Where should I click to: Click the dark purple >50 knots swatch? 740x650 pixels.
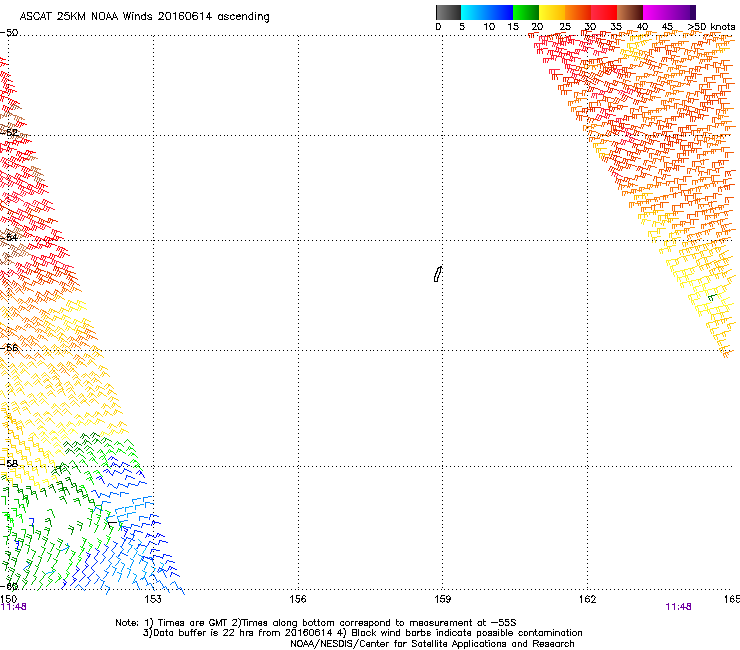click(692, 12)
